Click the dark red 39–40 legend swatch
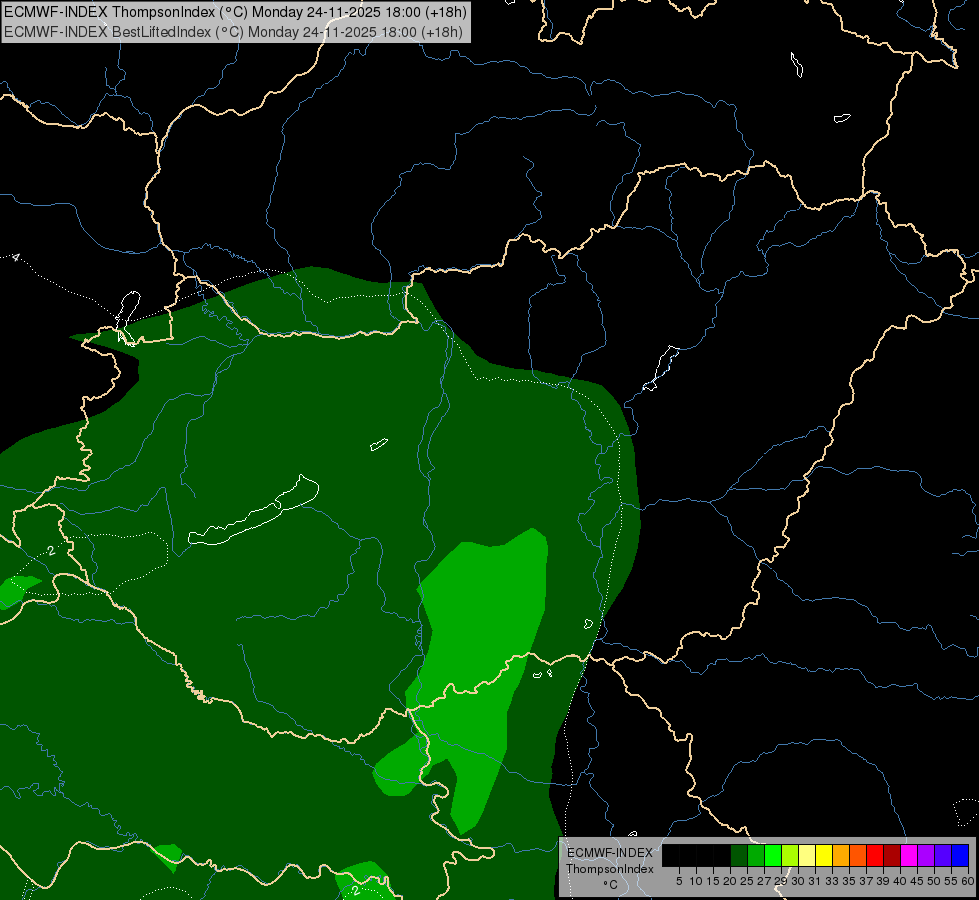The height and width of the screenshot is (900, 979). click(892, 855)
